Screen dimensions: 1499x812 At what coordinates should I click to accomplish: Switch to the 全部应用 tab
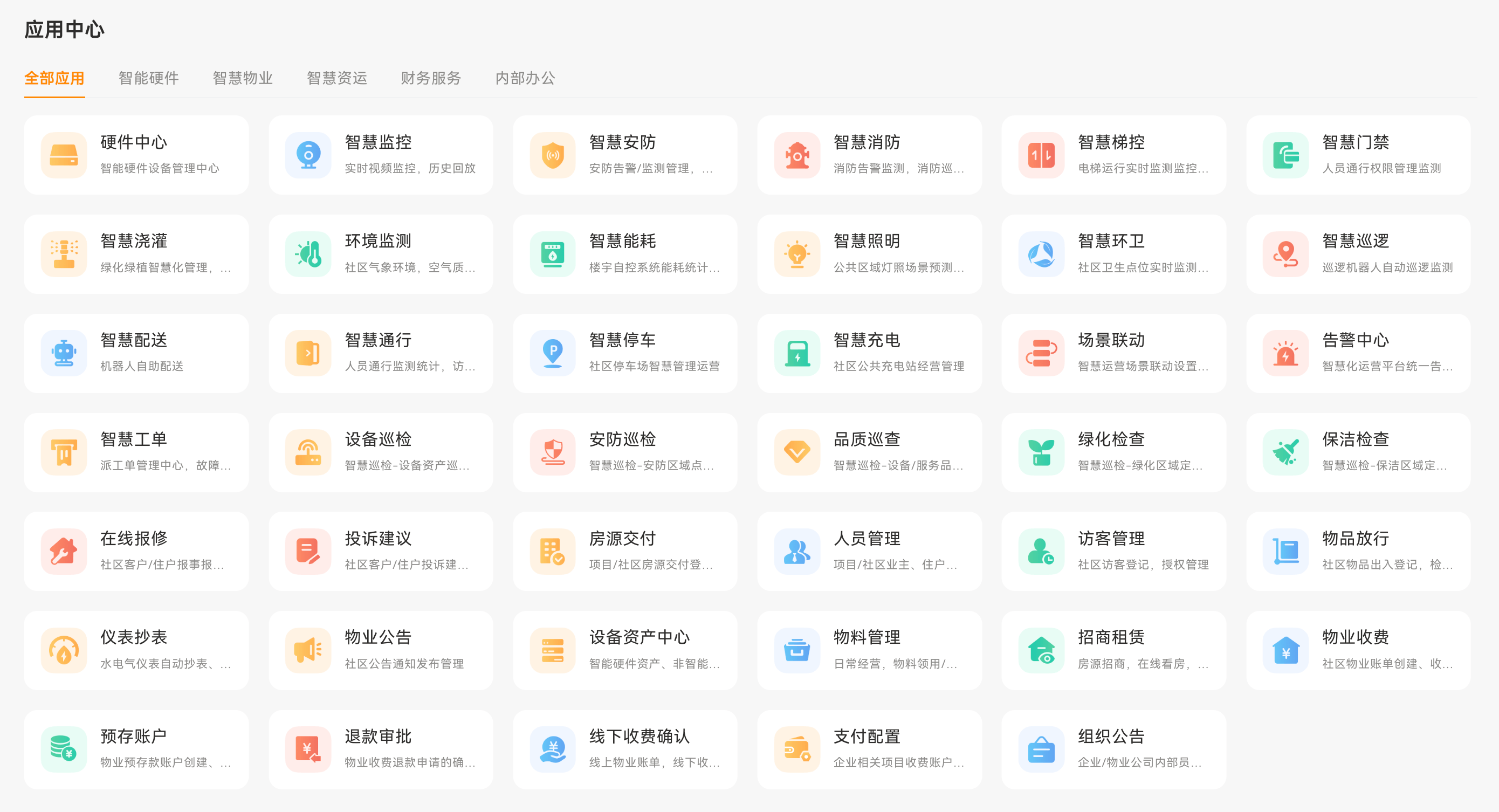54,78
